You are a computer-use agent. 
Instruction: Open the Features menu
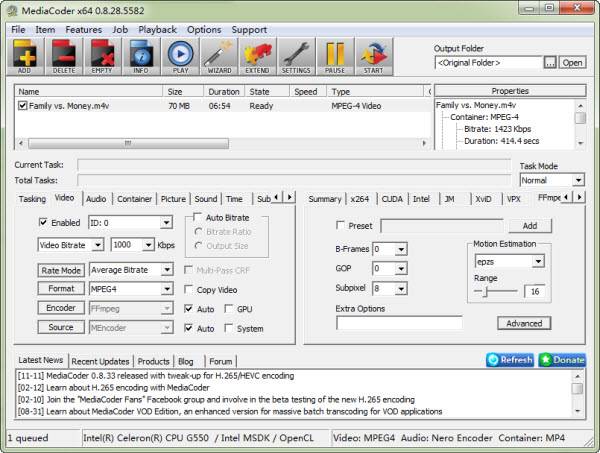83,29
